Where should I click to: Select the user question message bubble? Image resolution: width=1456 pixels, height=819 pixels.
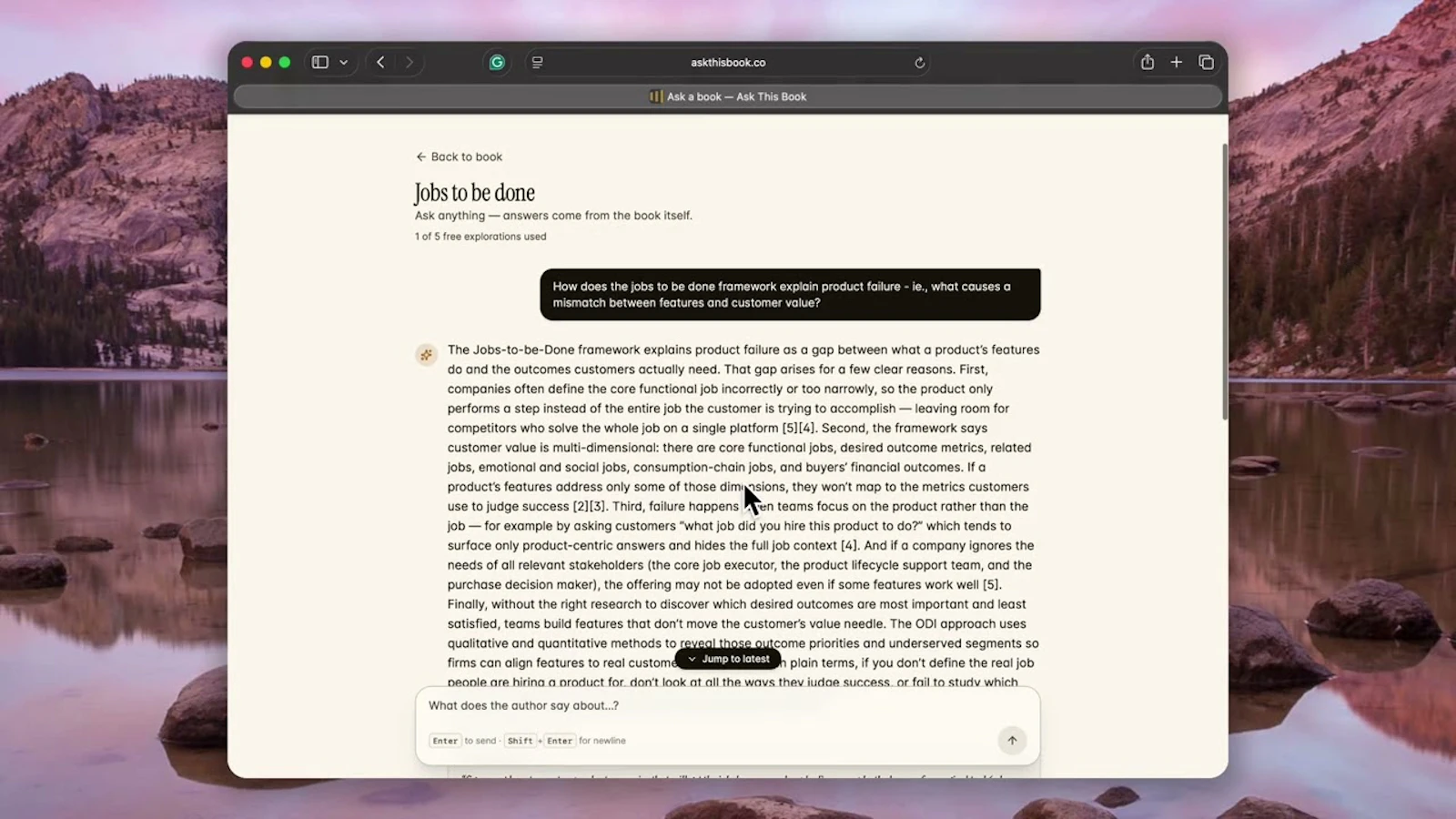(790, 294)
